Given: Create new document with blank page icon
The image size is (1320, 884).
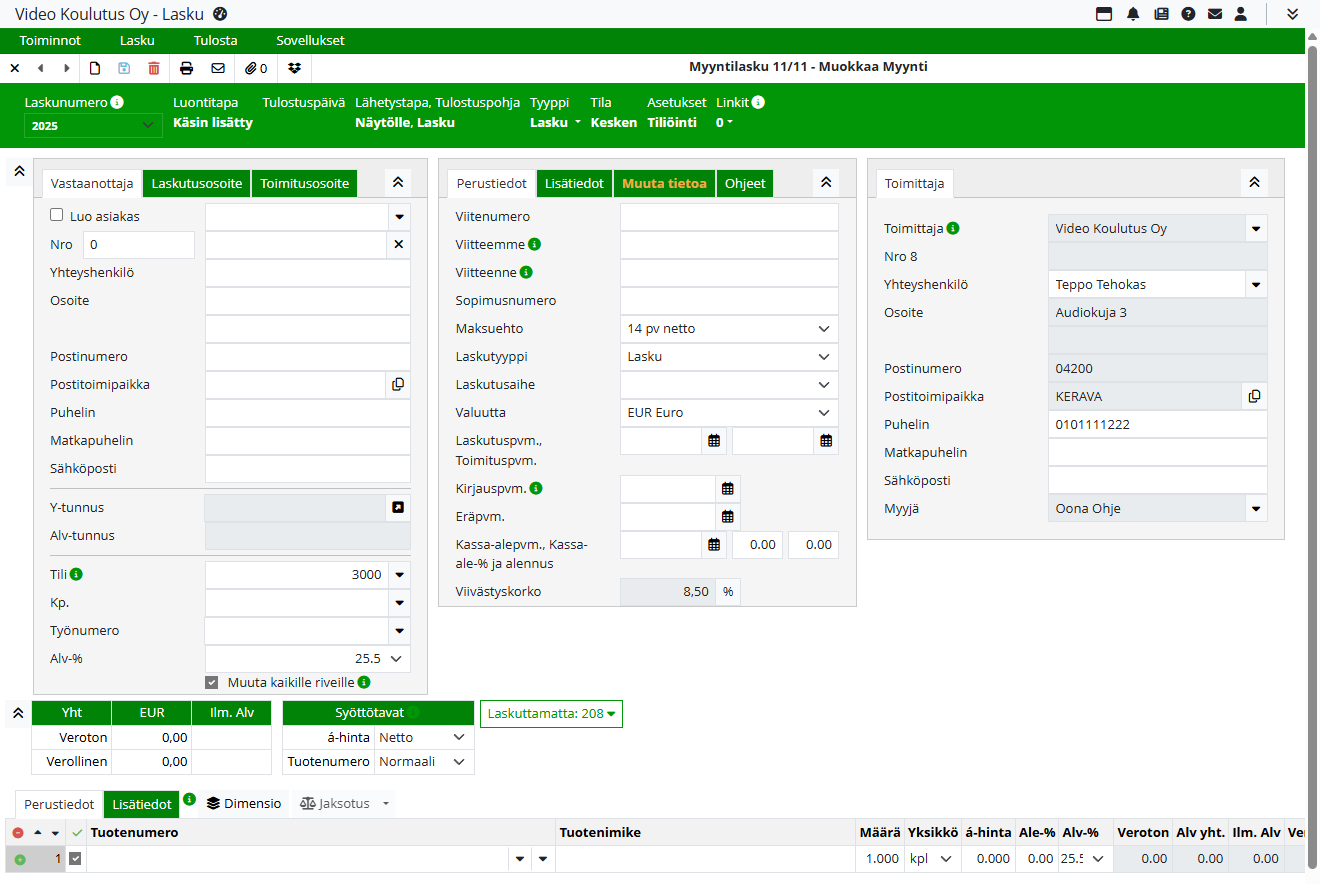Looking at the screenshot, I should click(x=95, y=68).
